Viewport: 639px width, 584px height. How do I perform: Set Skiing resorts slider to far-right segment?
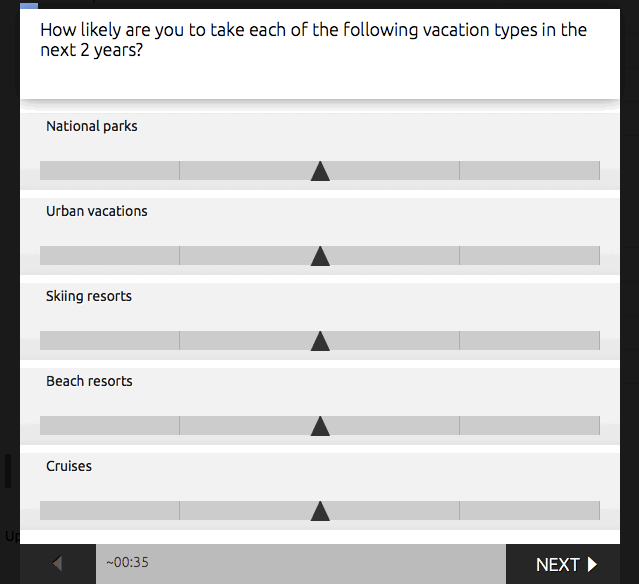click(529, 340)
